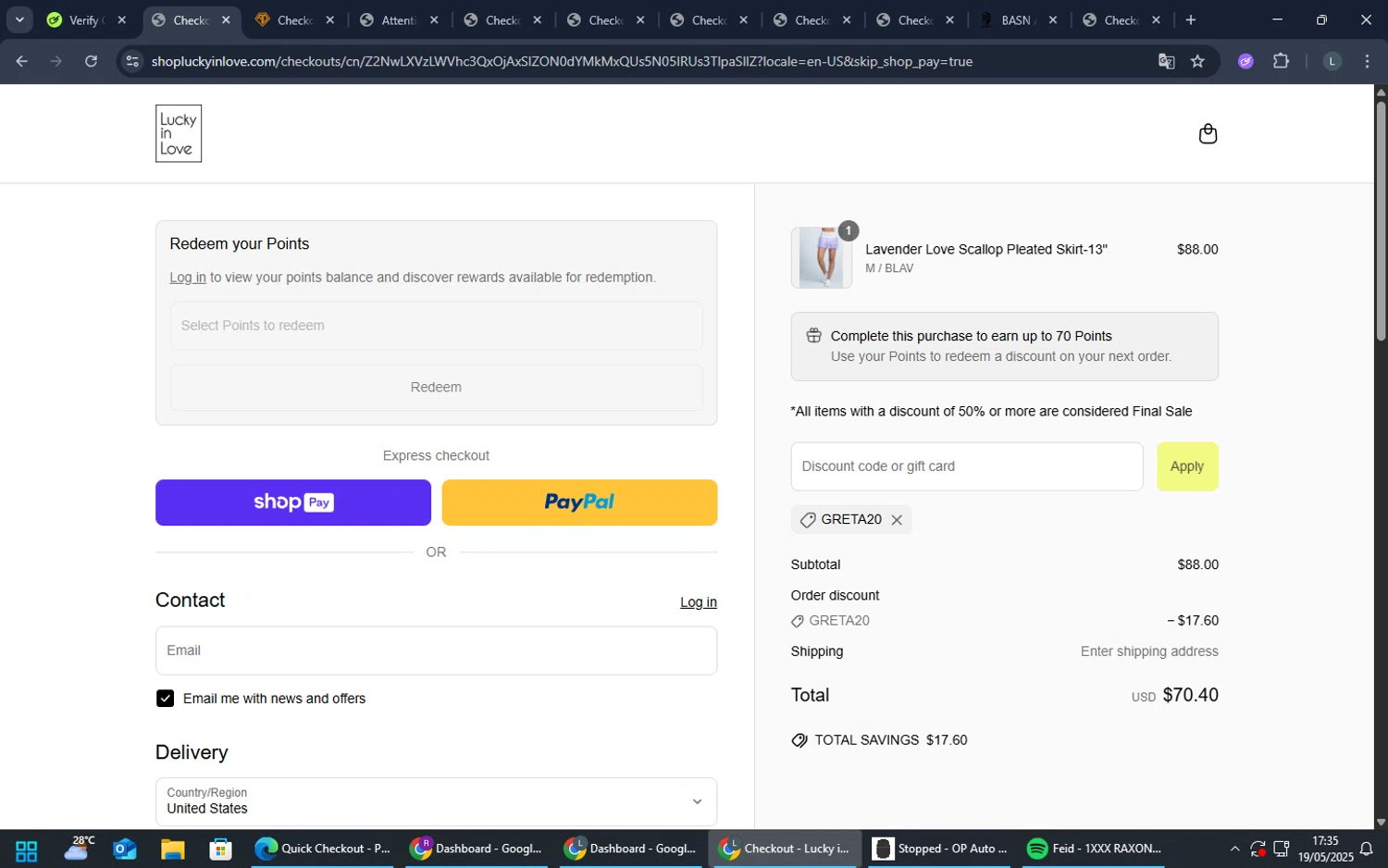Open the browser extensions puzzle icon

[x=1281, y=61]
